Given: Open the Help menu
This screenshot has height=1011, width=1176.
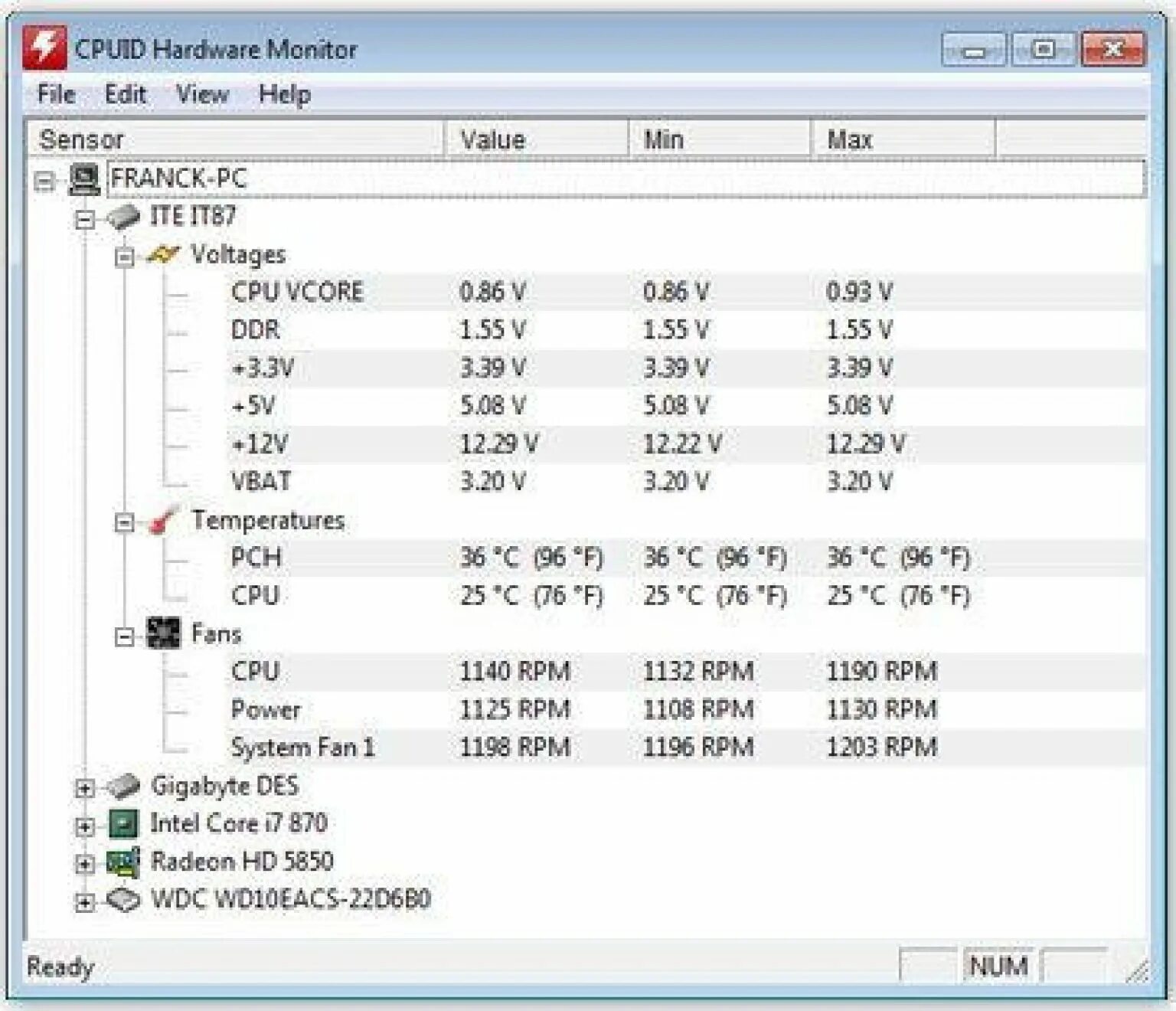Looking at the screenshot, I should tap(284, 94).
